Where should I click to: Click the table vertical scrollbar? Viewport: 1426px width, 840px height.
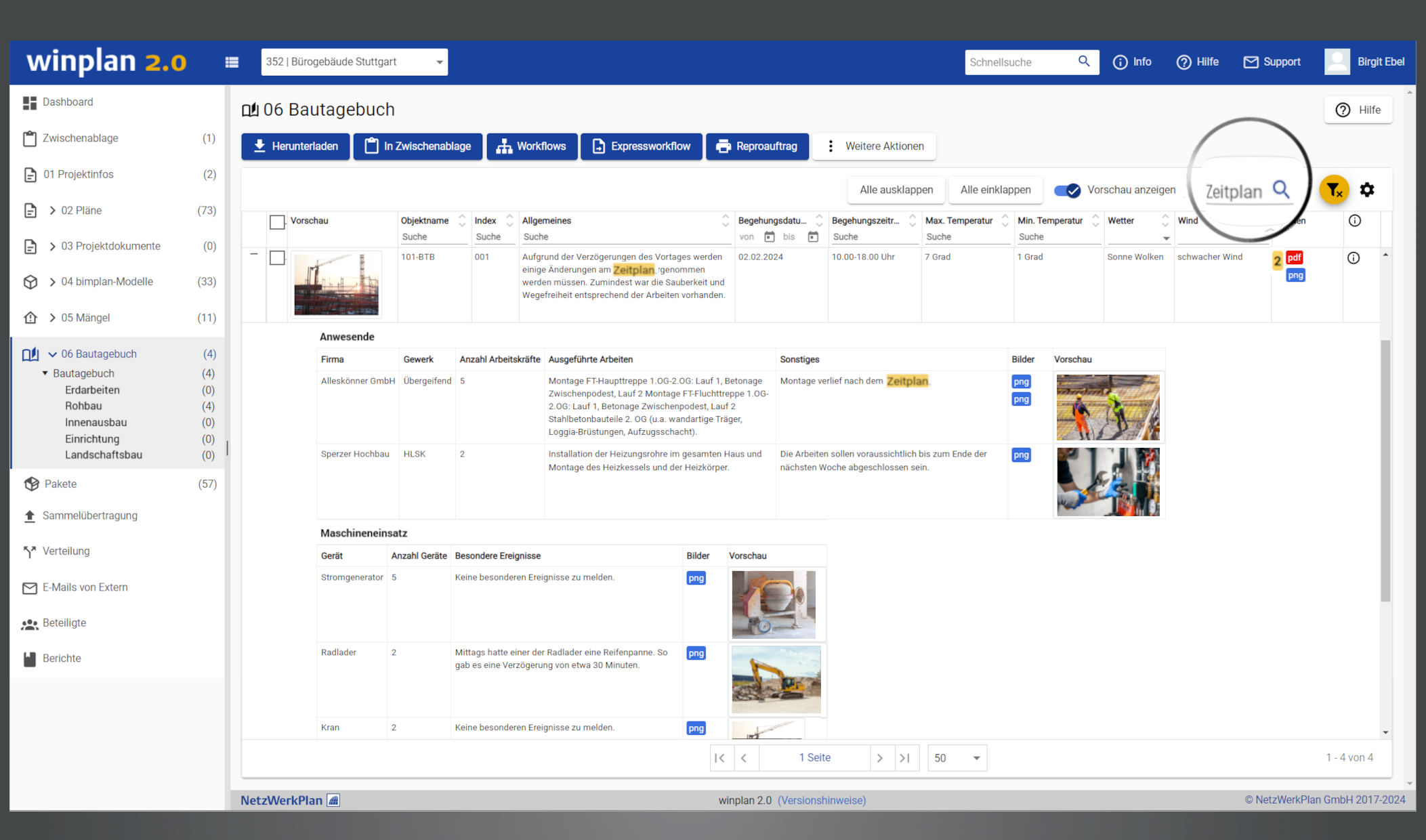coord(1385,471)
